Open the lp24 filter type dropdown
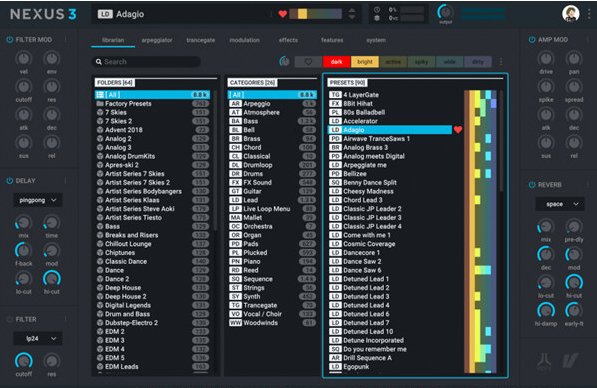This screenshot has width=597, height=388. click(38, 339)
